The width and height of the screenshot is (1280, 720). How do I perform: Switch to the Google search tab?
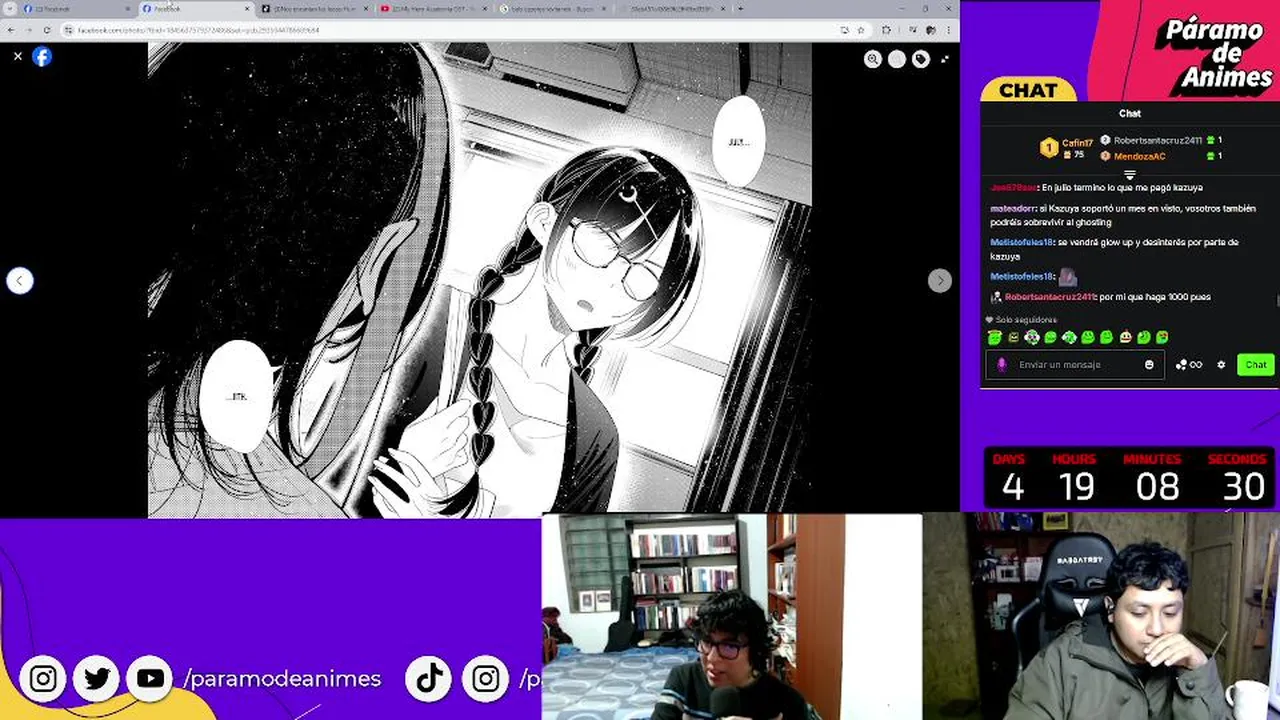pyautogui.click(x=553, y=9)
